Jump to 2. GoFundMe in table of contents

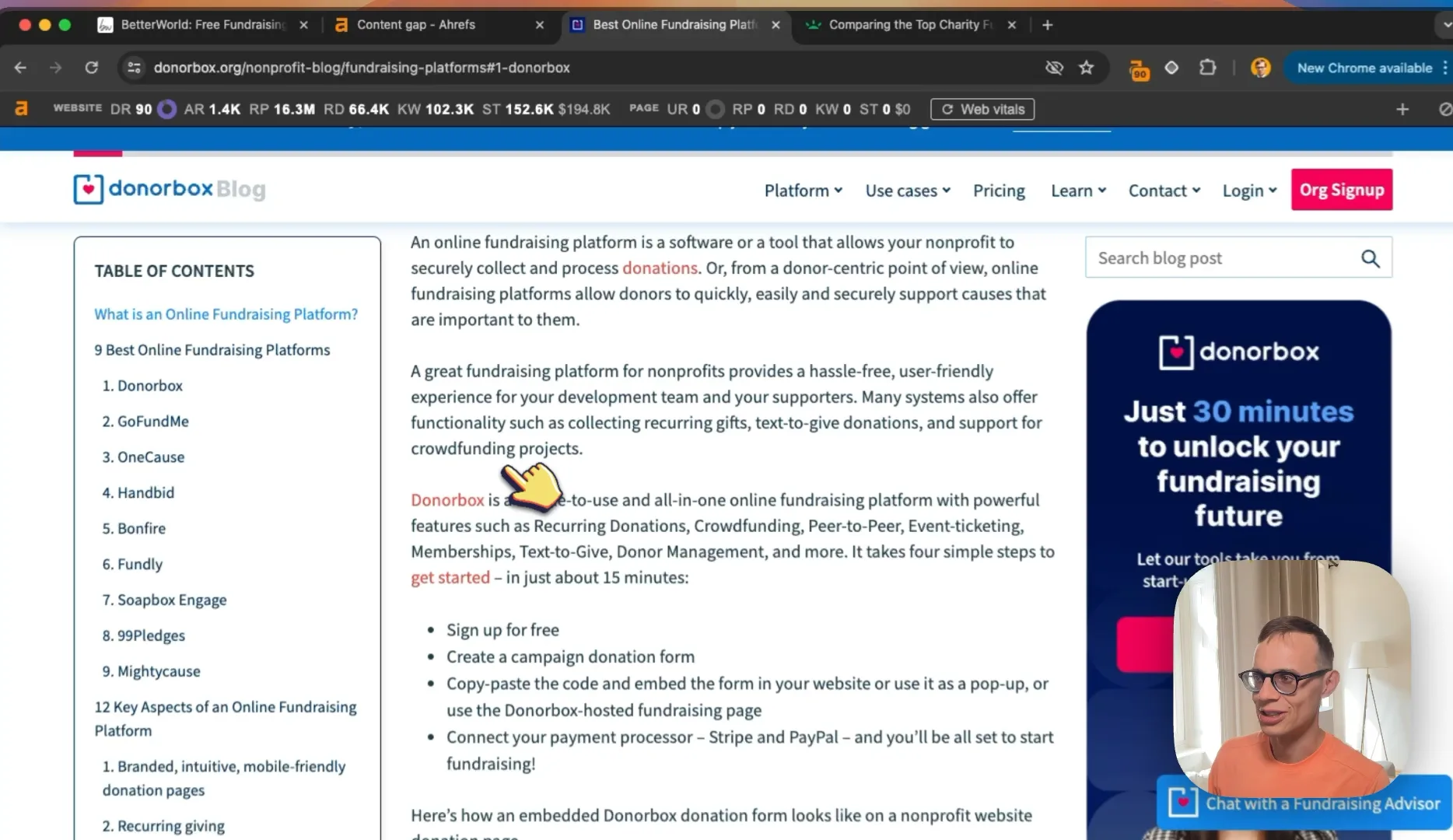[145, 421]
